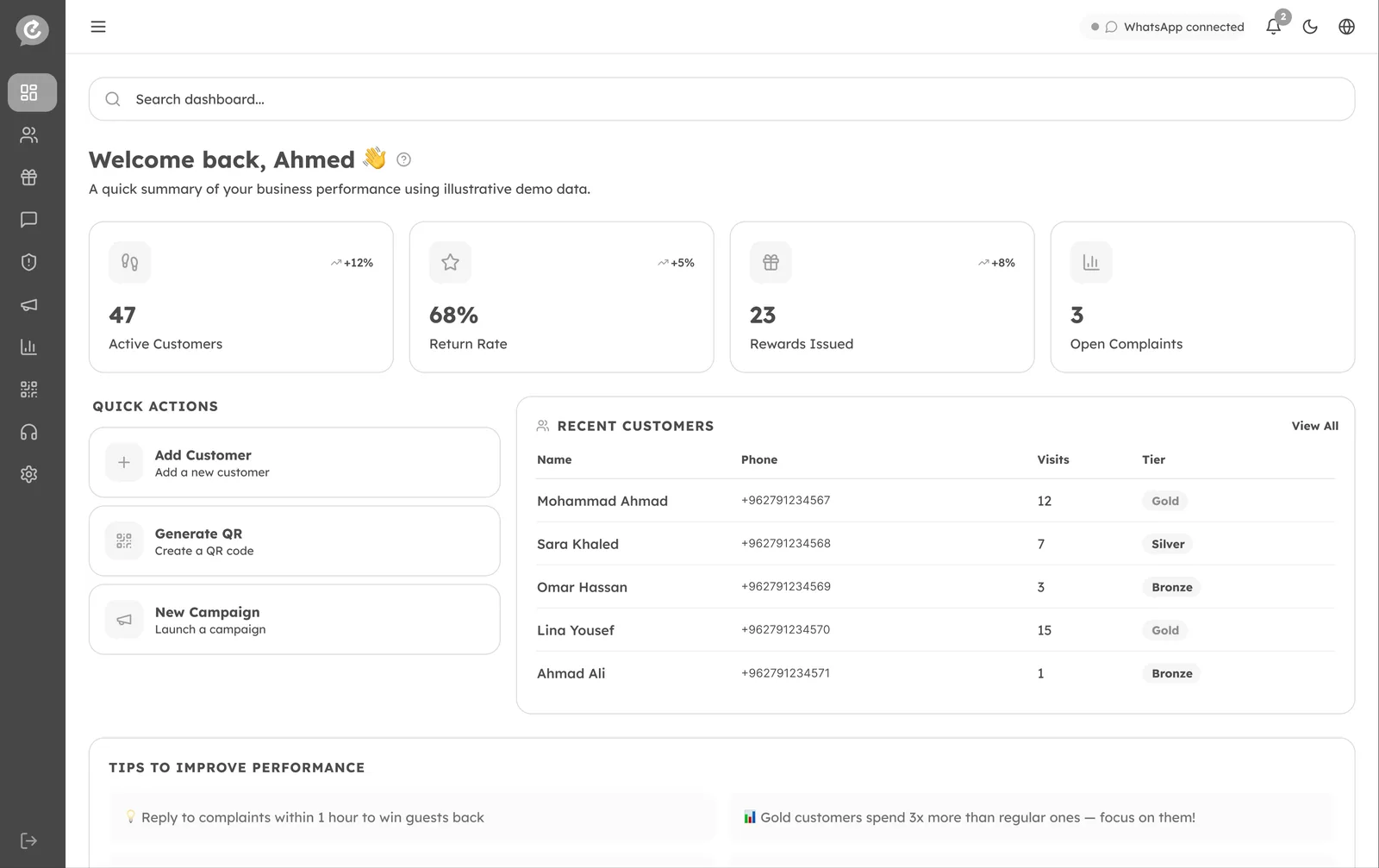Open the QR code icon in sidebar
This screenshot has height=868, width=1379.
(x=29, y=390)
